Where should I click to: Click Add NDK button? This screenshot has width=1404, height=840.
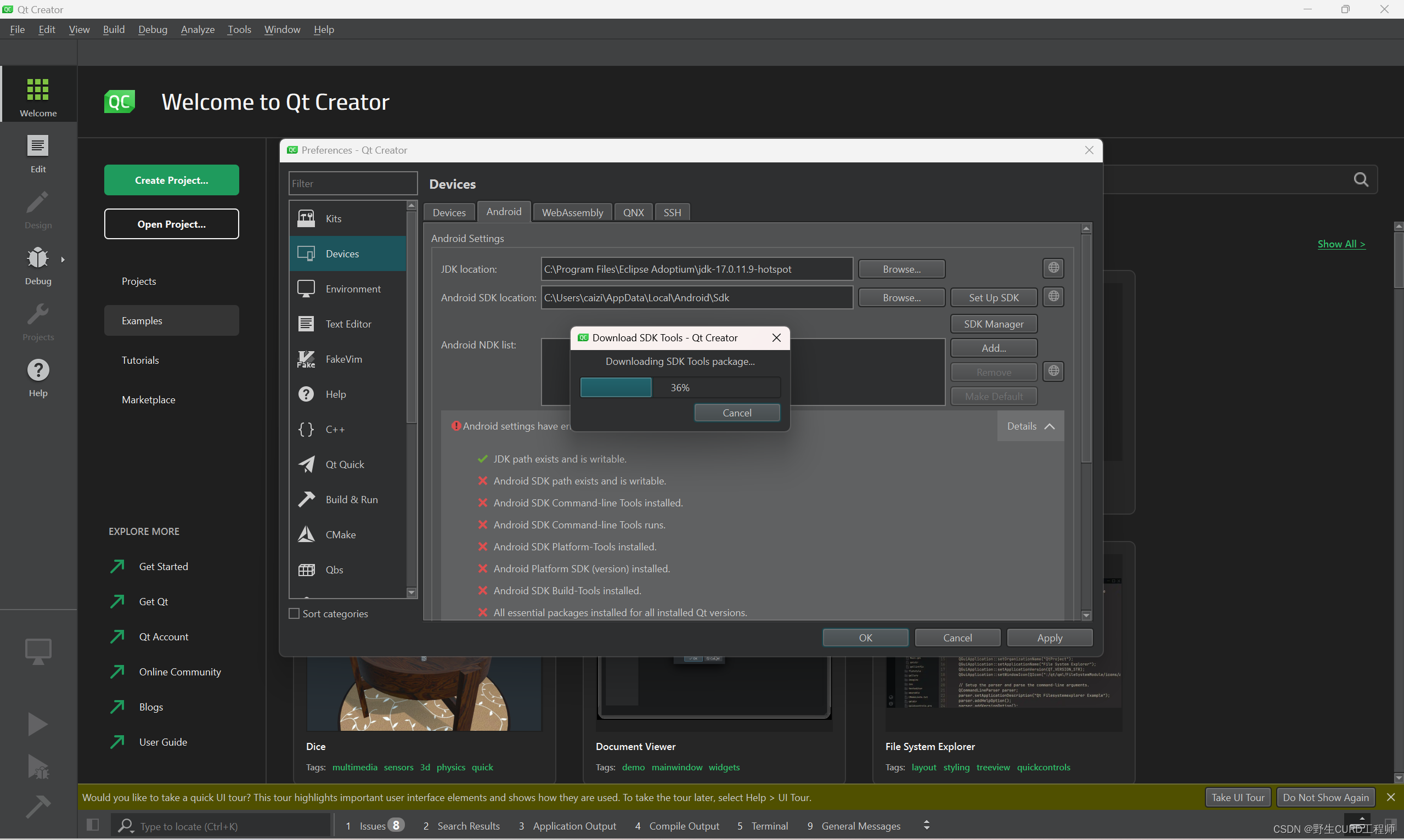994,348
